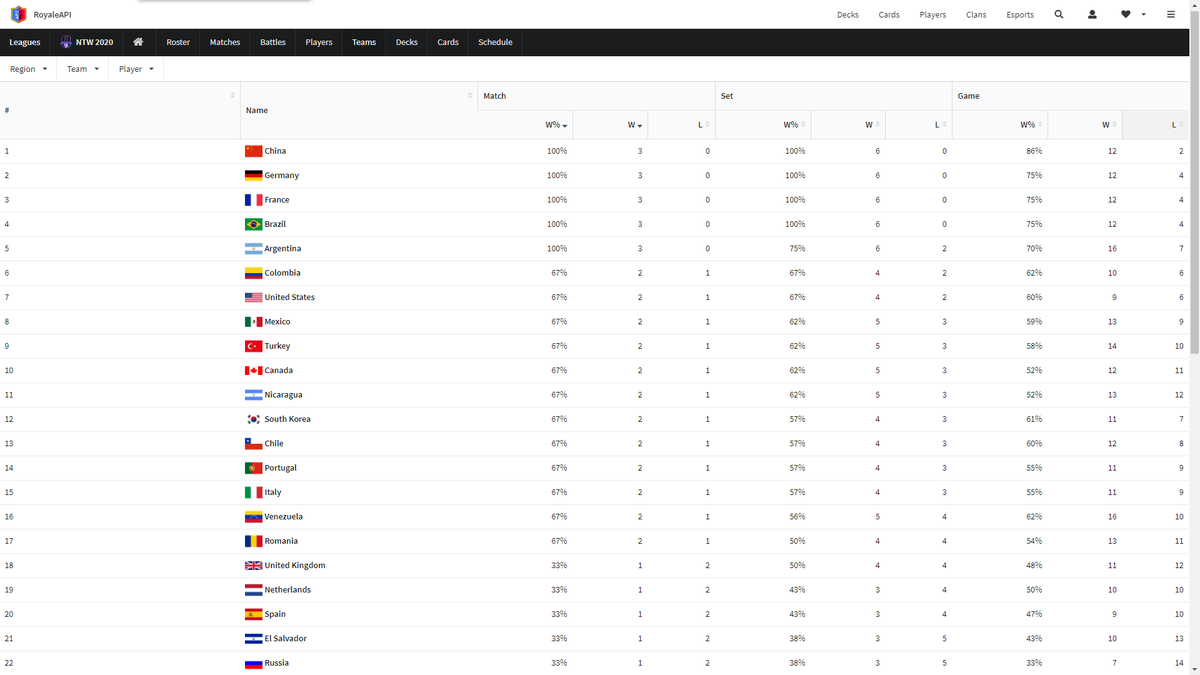
Task: Sort by Game L column
Action: point(1156,125)
